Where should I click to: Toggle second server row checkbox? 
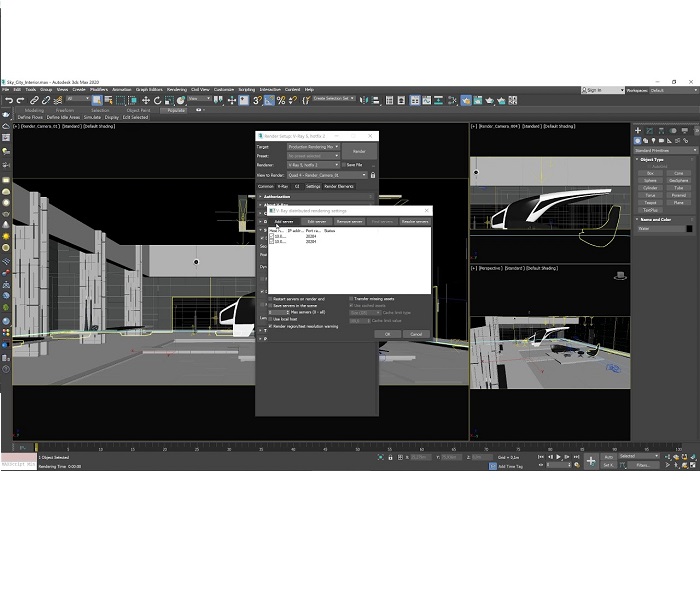(271, 241)
